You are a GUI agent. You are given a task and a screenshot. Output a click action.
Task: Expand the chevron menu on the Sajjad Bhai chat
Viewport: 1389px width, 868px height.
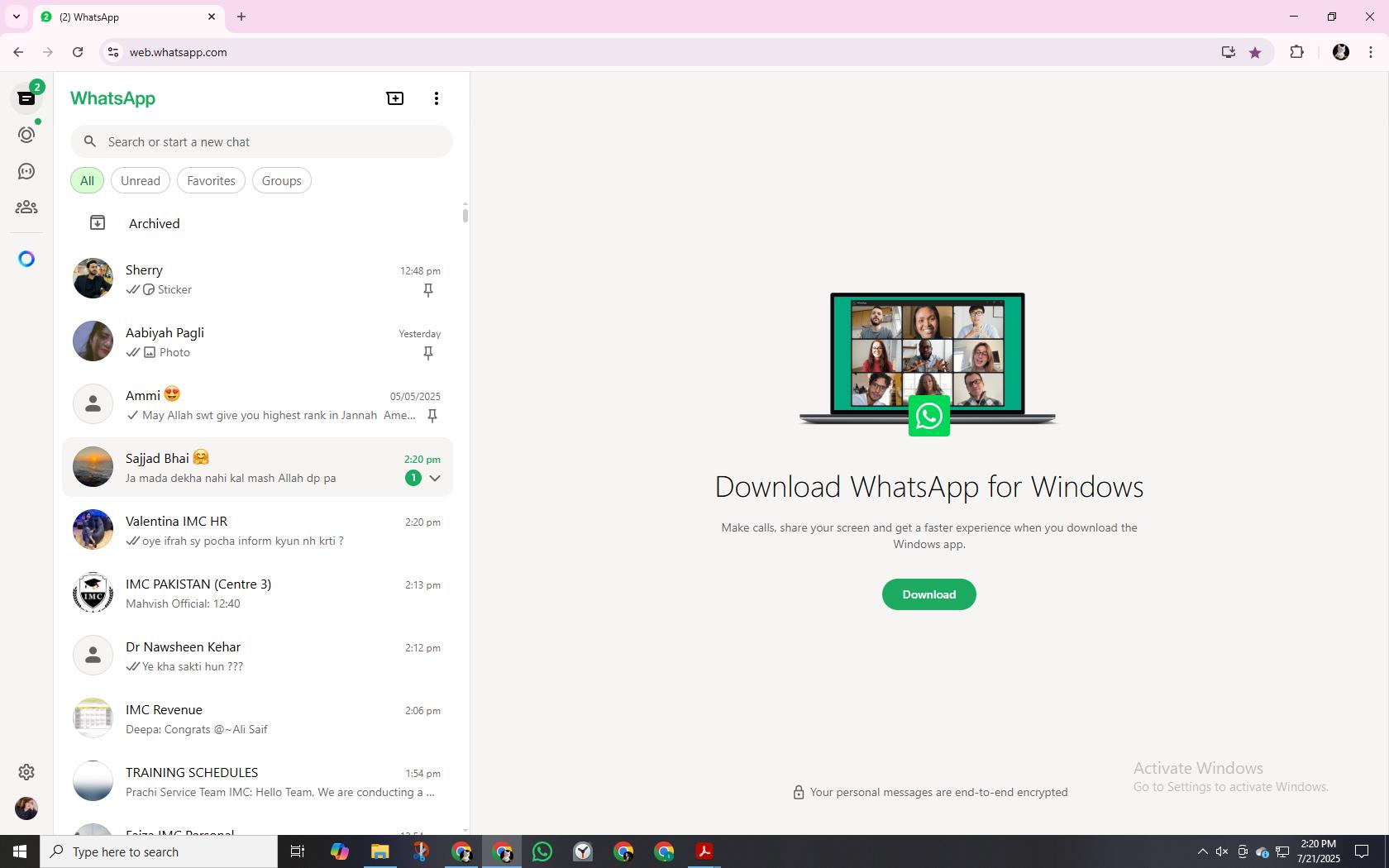435,478
